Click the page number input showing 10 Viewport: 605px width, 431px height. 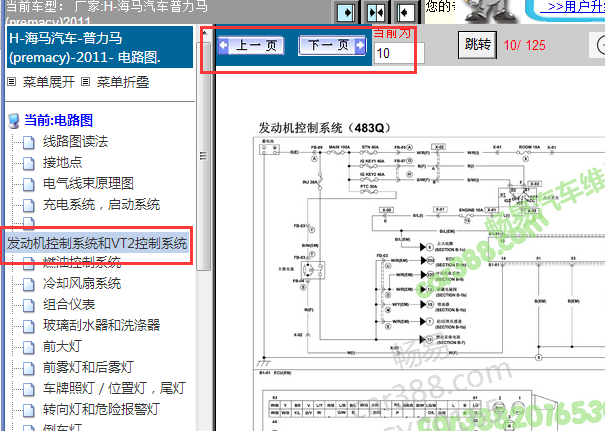tap(399, 53)
